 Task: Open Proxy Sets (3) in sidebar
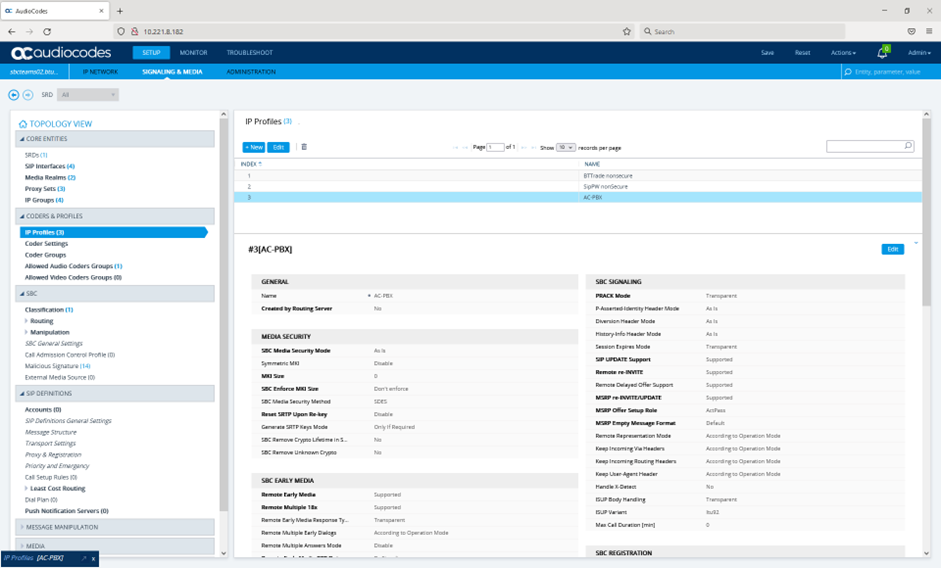45,189
